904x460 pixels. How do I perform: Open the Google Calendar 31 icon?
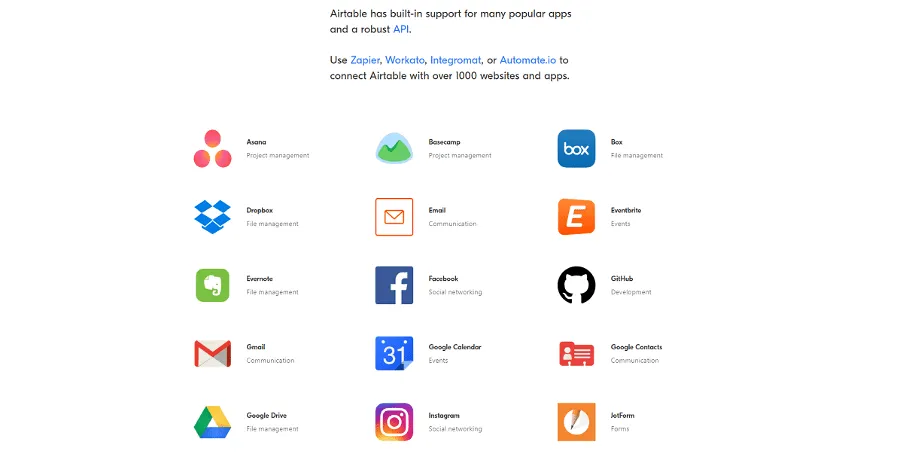pos(394,353)
